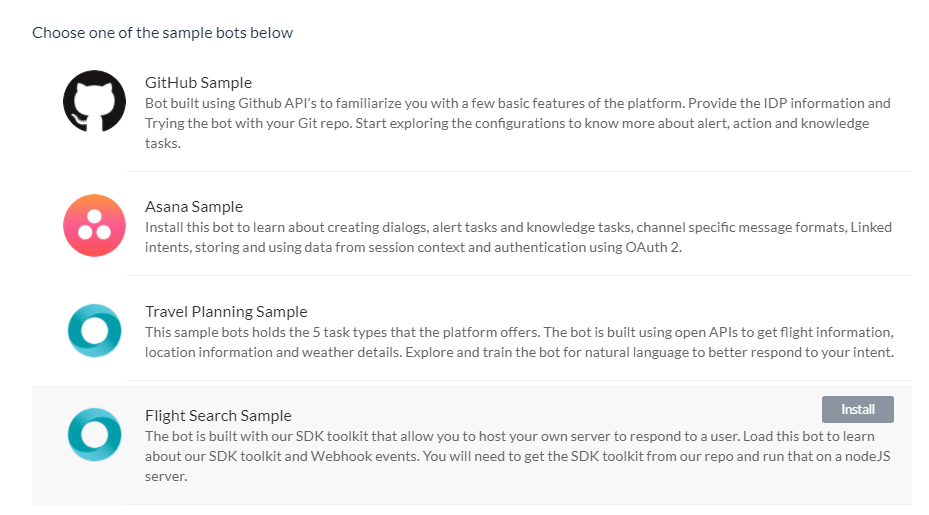This screenshot has height=515, width=929.
Task: Click the Flight Search description about SDK toolkit
Action: (x=518, y=456)
